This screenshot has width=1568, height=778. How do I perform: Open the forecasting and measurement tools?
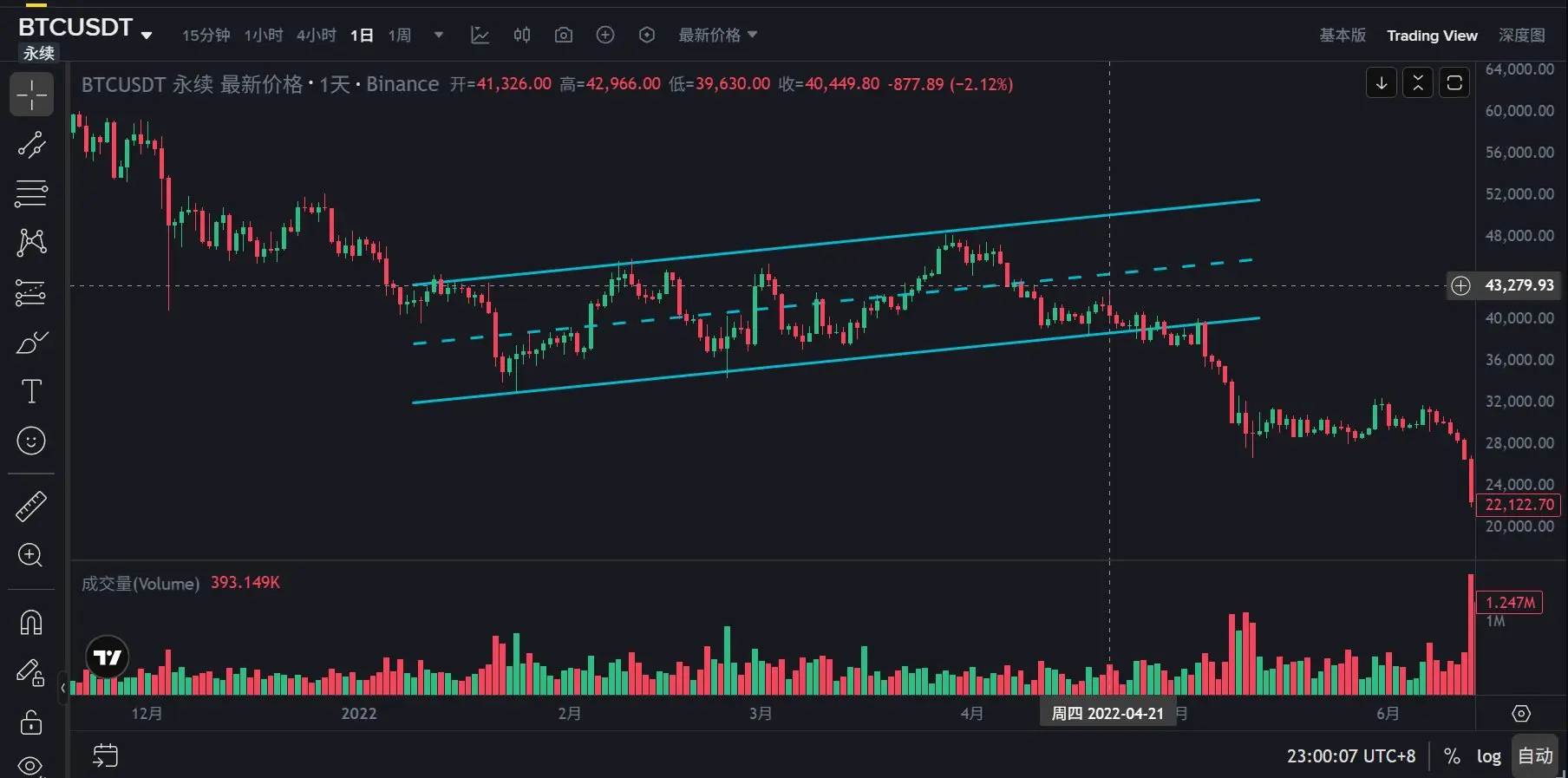[x=31, y=292]
